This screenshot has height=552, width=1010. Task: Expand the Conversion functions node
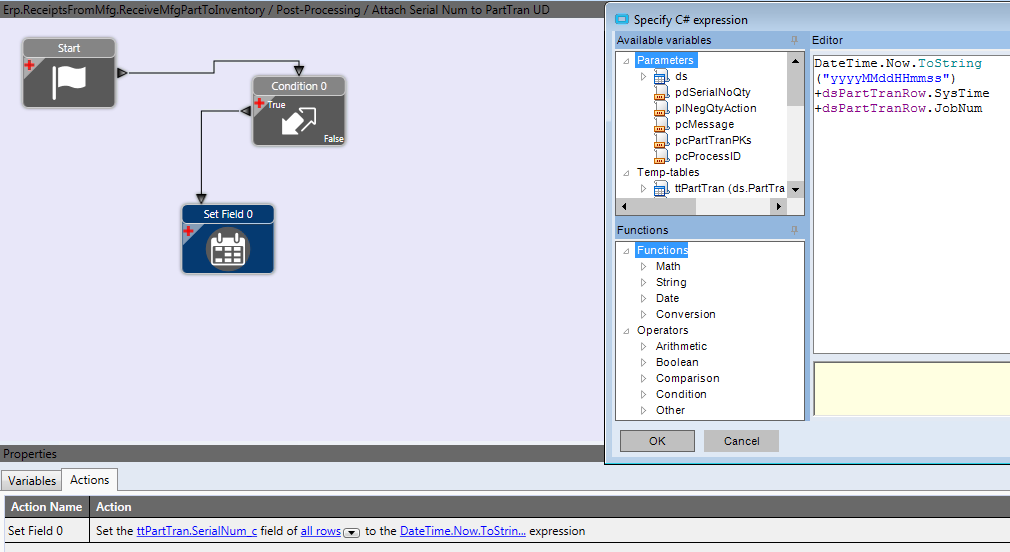pyautogui.click(x=643, y=314)
